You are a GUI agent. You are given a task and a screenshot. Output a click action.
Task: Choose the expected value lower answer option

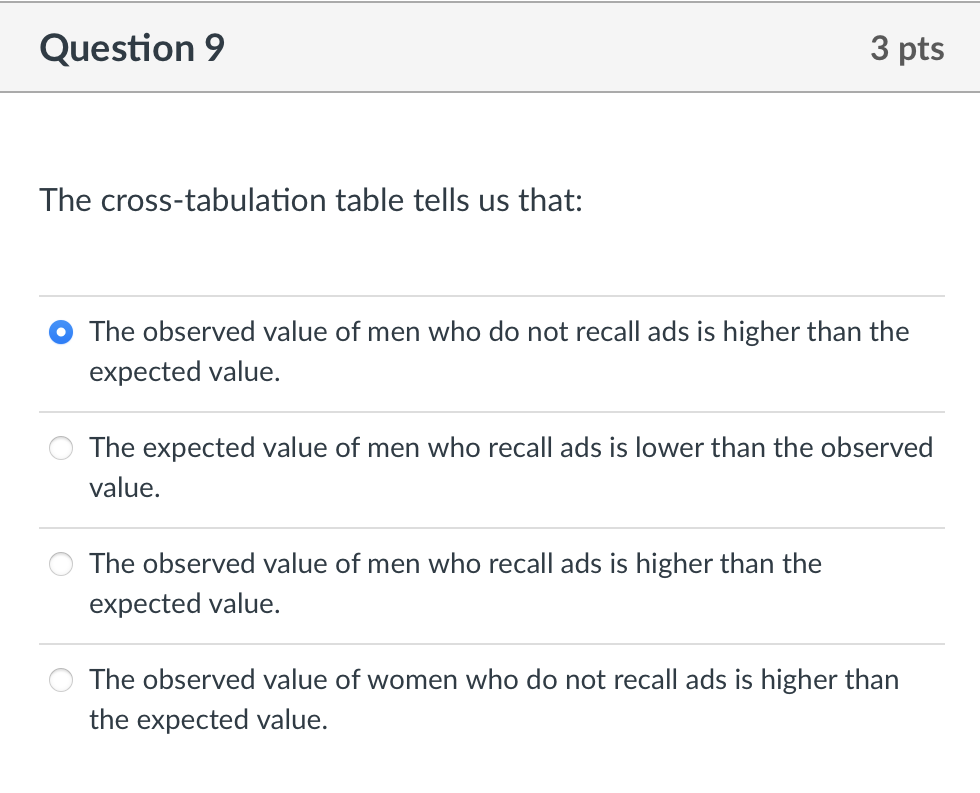(61, 448)
